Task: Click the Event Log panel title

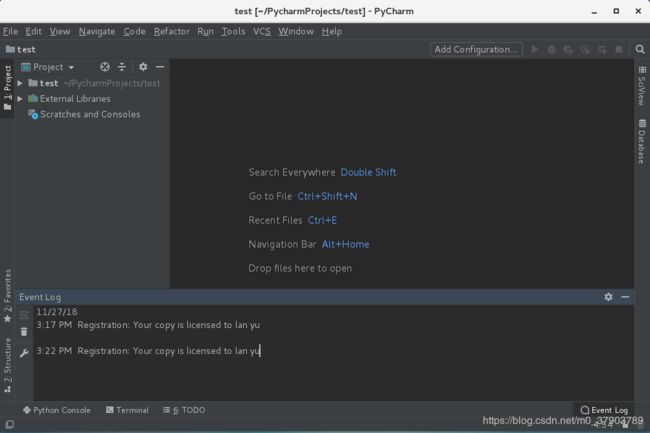Action: tap(40, 297)
